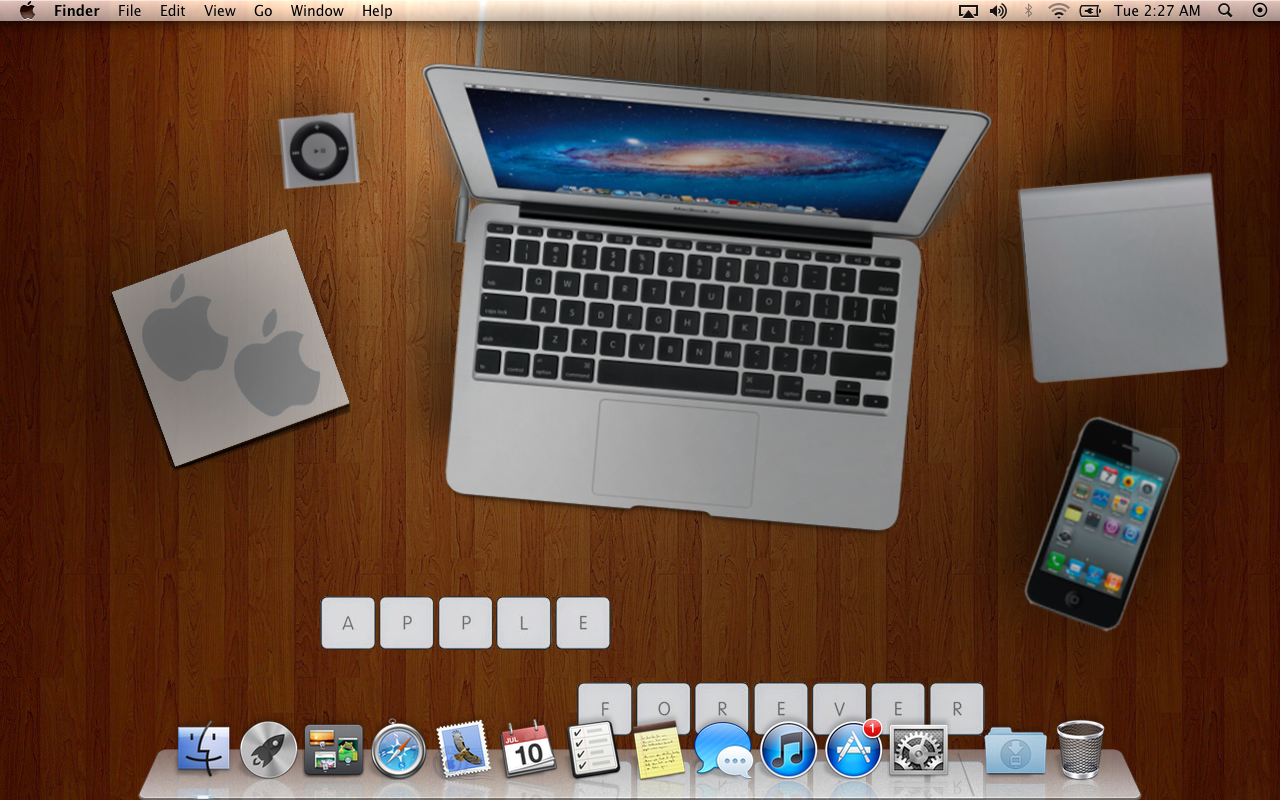The width and height of the screenshot is (1280, 800).
Task: Launch iTunes music note icon
Action: [x=788, y=750]
